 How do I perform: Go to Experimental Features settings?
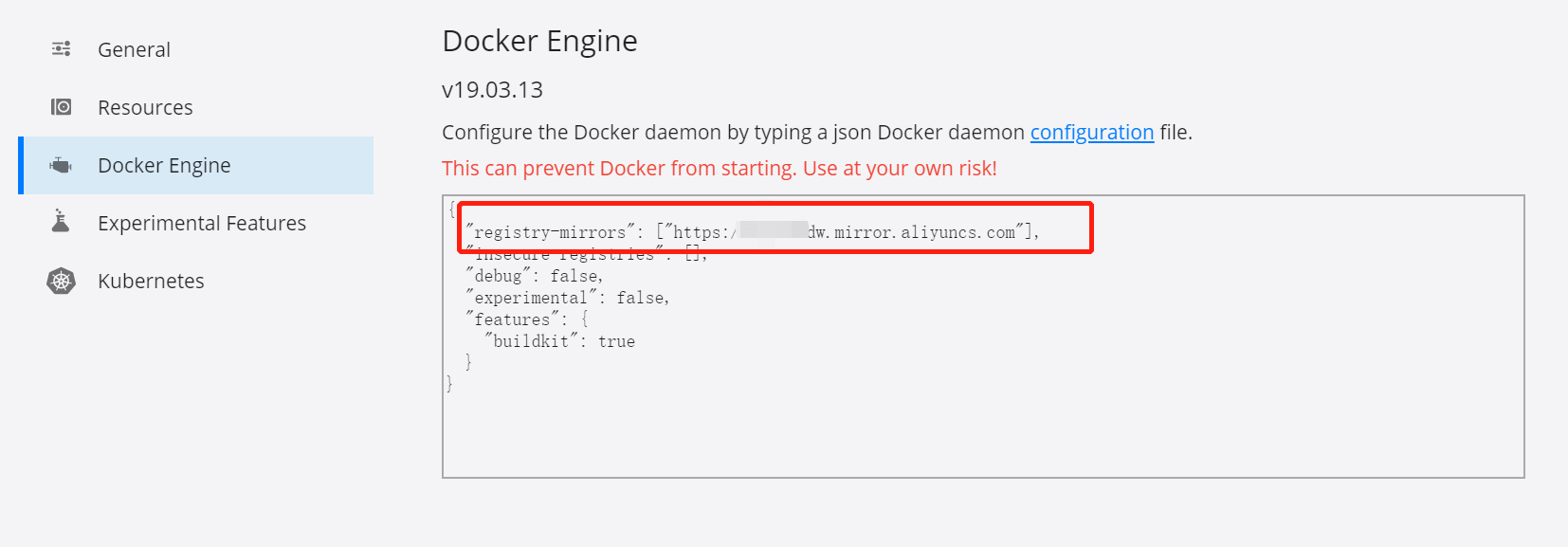tap(202, 223)
